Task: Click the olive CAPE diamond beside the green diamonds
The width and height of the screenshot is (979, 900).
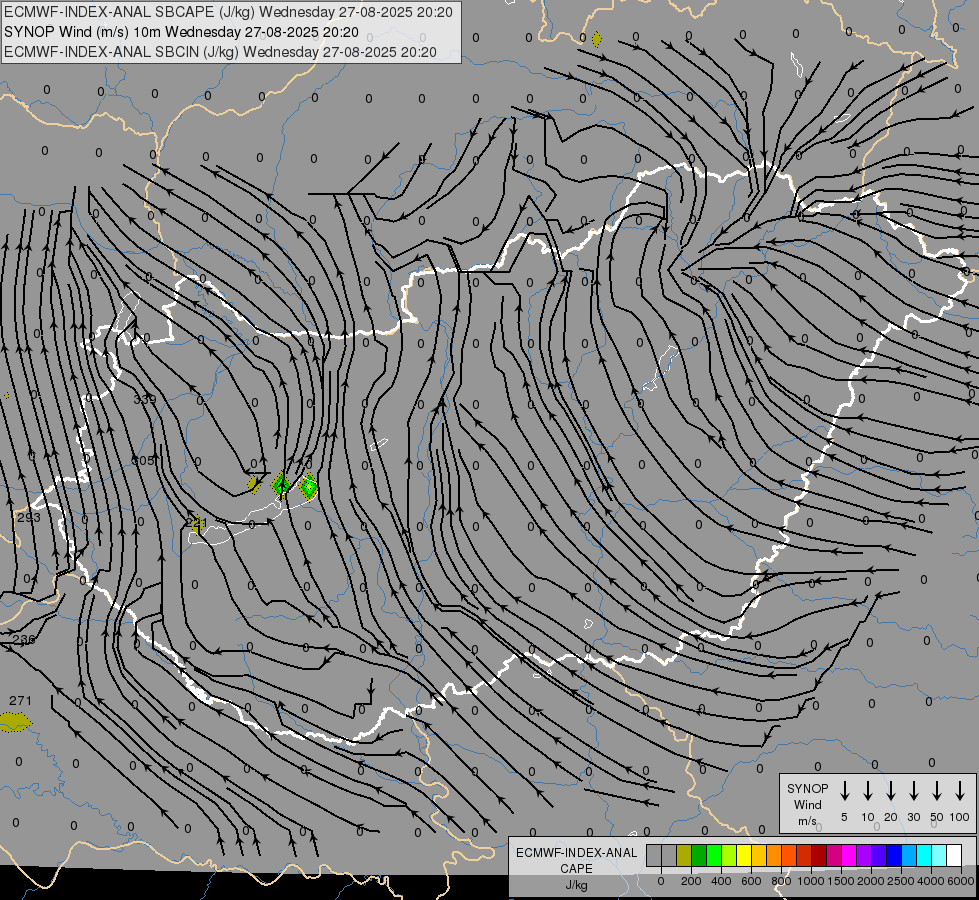Action: (x=253, y=484)
